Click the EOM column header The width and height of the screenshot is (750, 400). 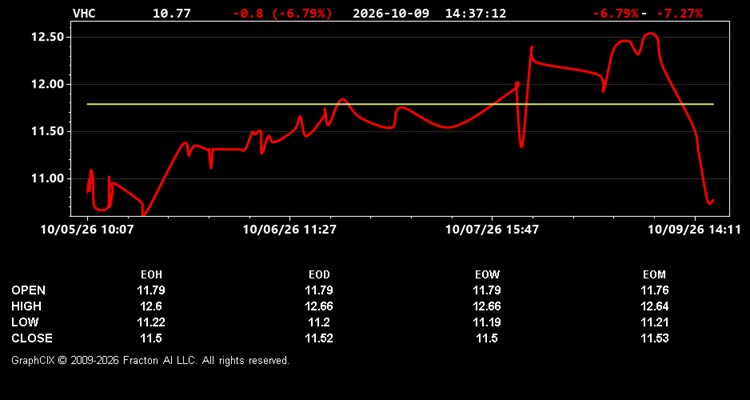(x=654, y=275)
